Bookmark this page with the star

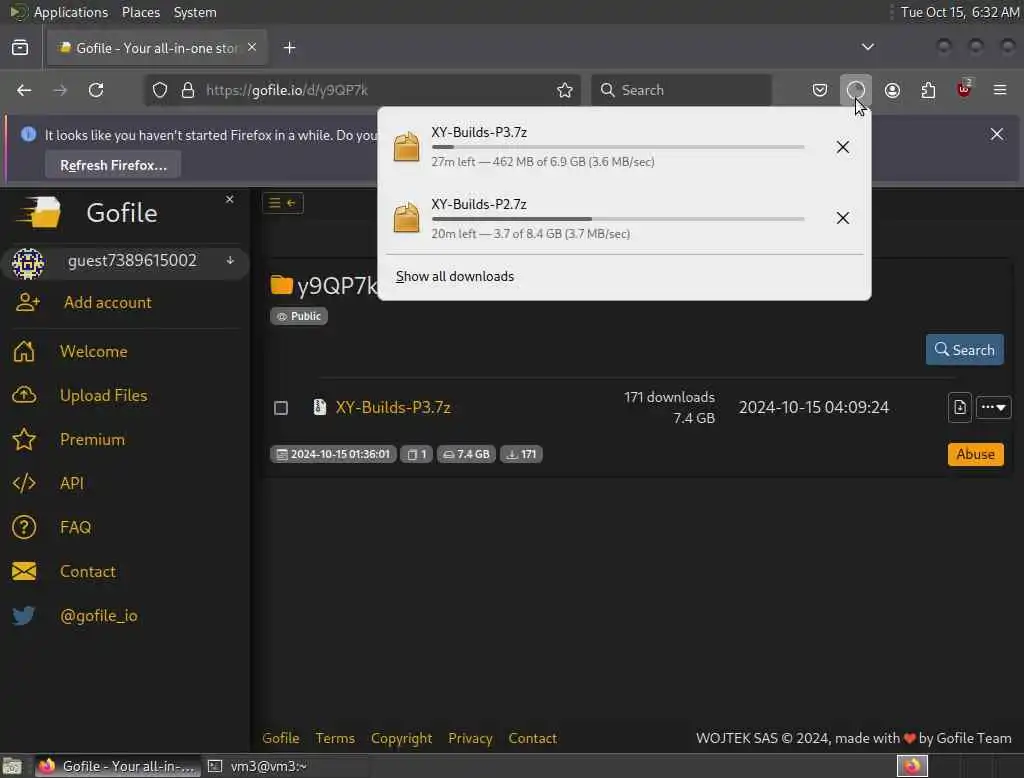tap(565, 90)
